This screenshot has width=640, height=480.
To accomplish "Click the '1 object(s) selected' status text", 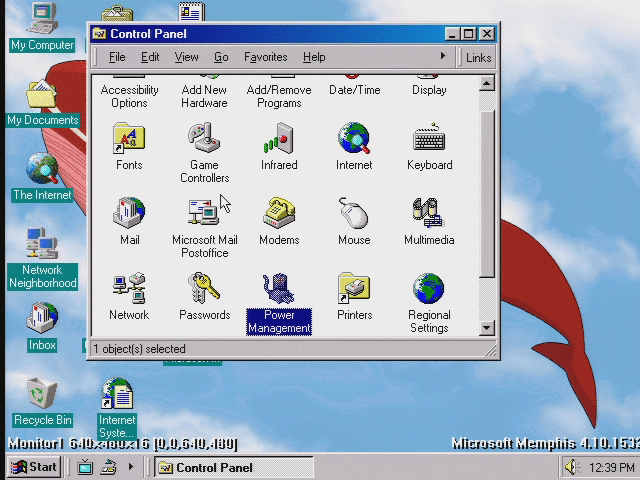I will [x=139, y=349].
